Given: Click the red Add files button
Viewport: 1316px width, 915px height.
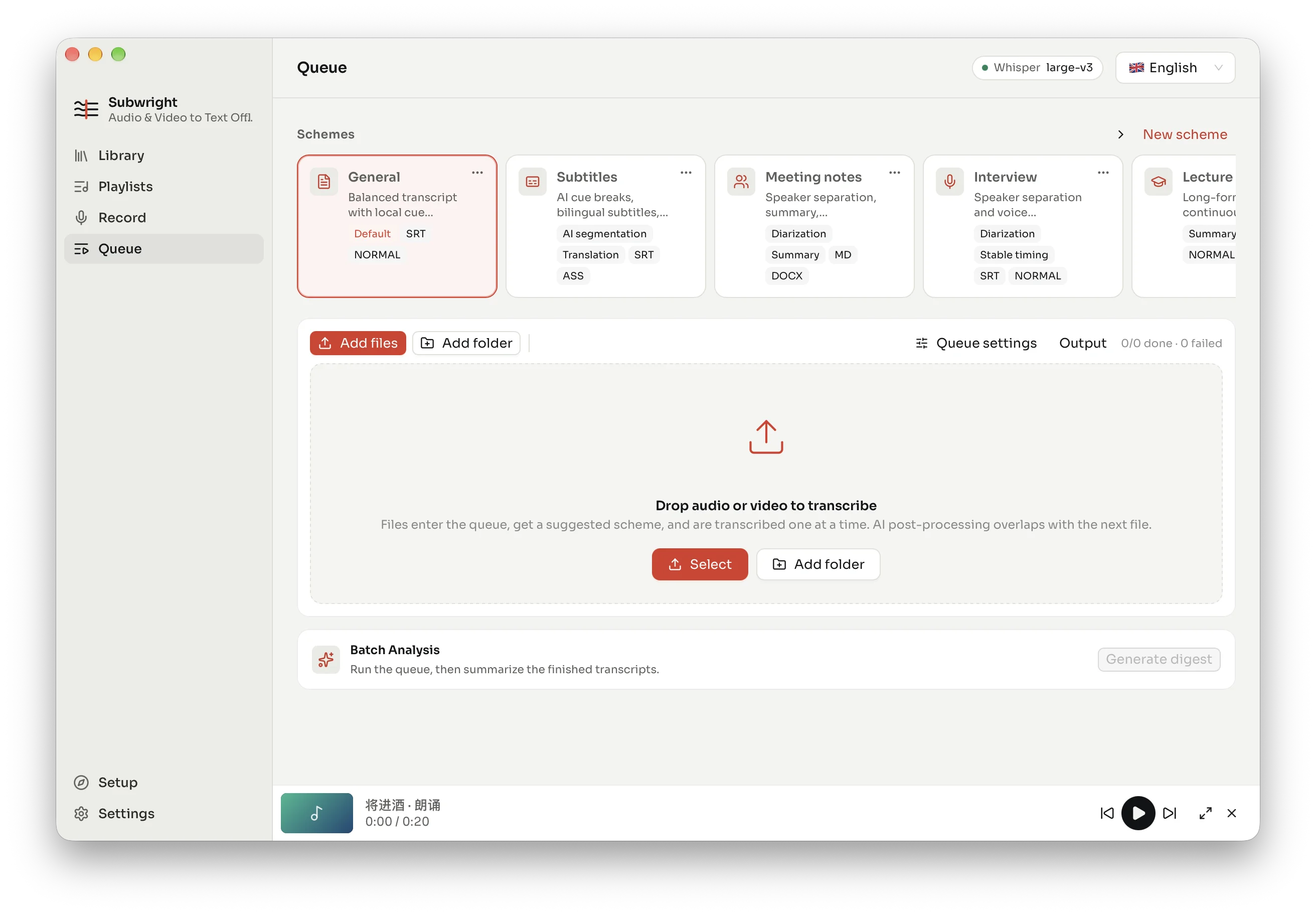Looking at the screenshot, I should click(358, 343).
